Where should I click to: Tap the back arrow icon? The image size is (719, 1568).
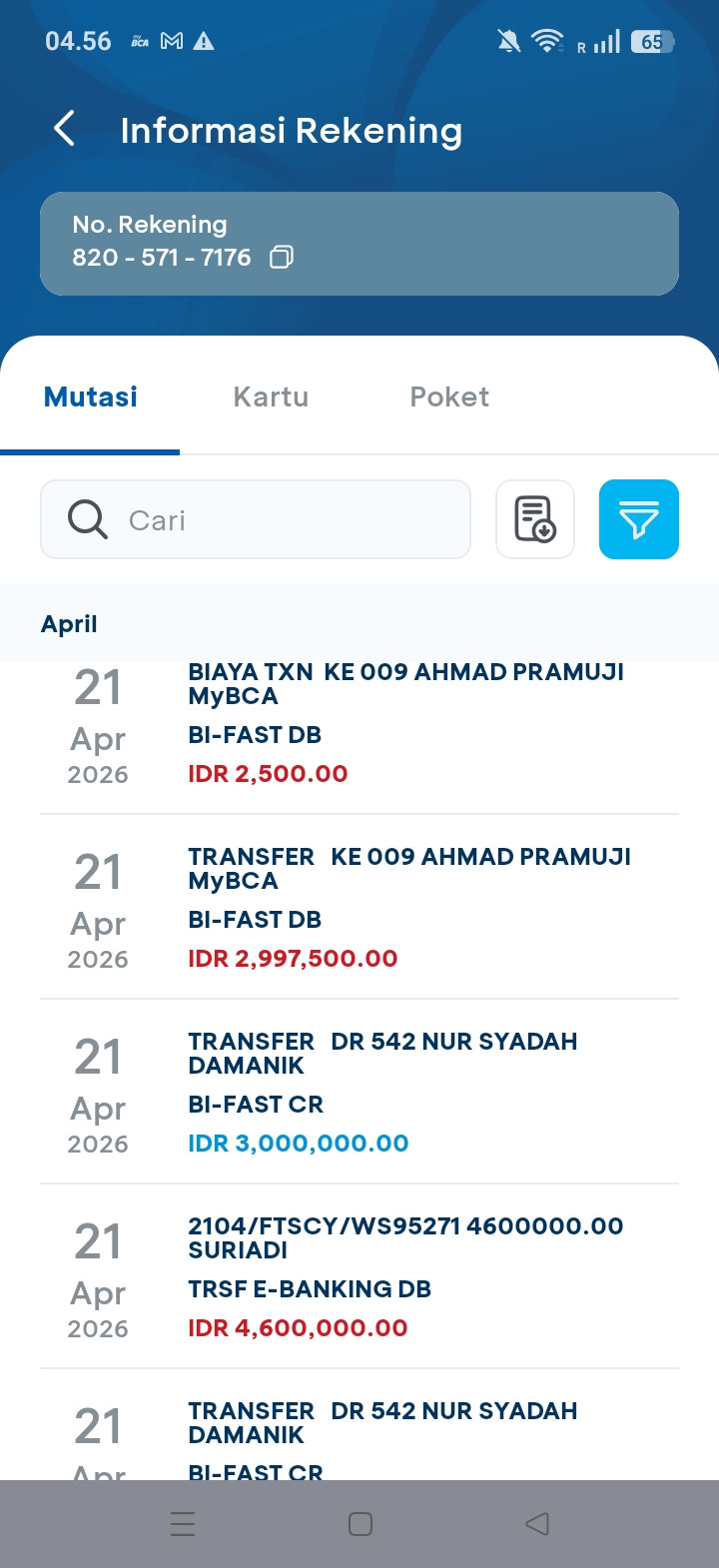click(x=65, y=129)
